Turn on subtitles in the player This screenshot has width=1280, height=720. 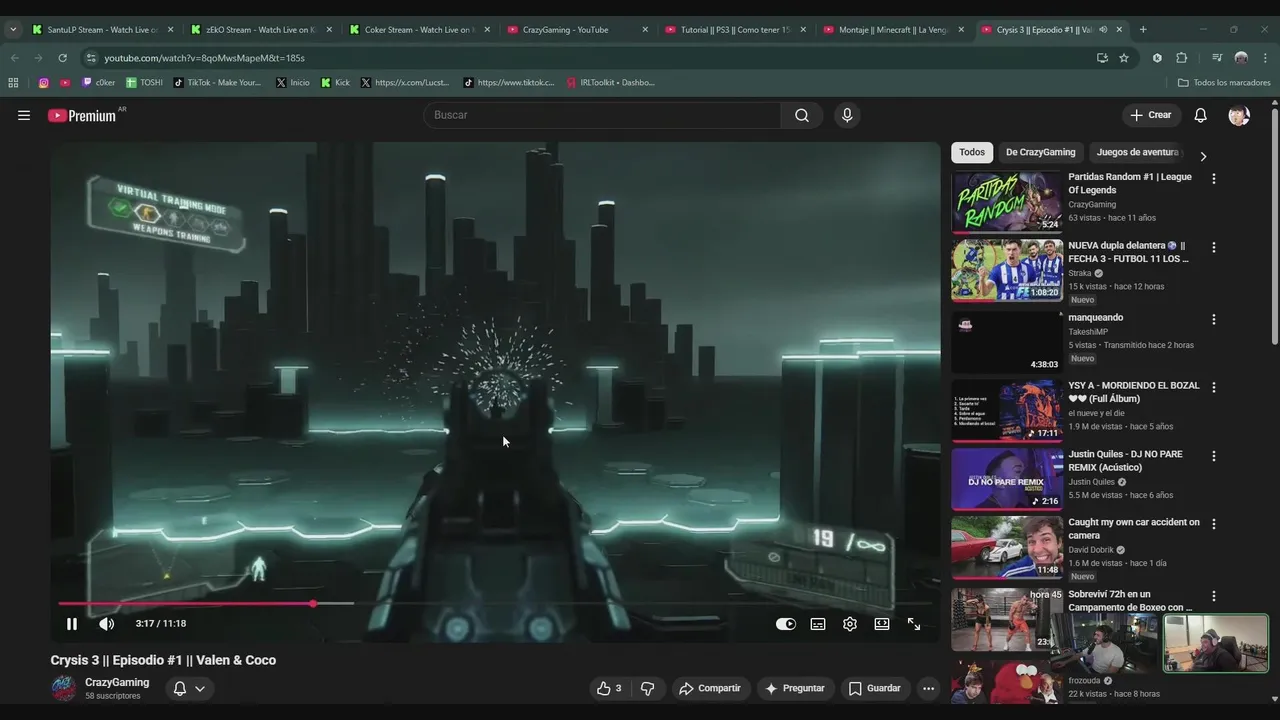(818, 624)
